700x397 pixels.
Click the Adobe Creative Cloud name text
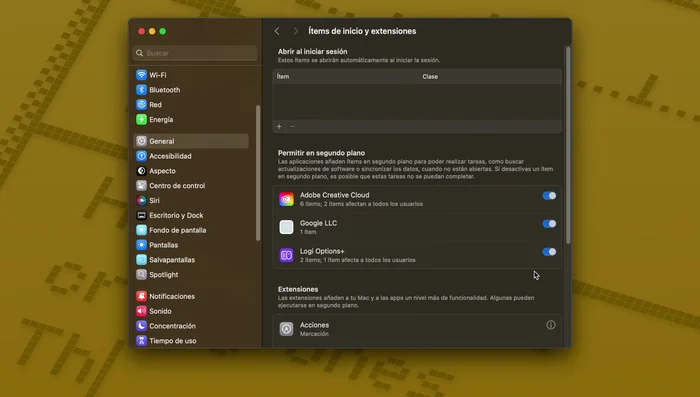pos(334,195)
